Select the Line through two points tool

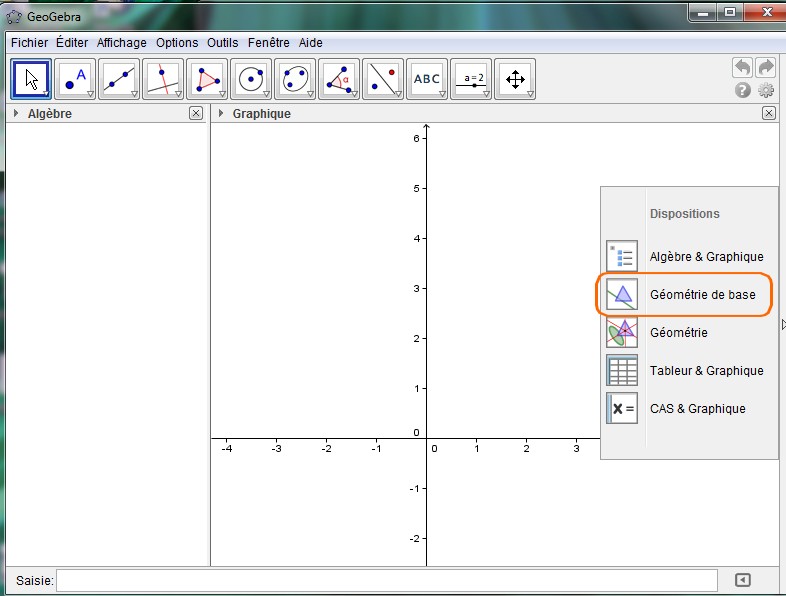119,79
